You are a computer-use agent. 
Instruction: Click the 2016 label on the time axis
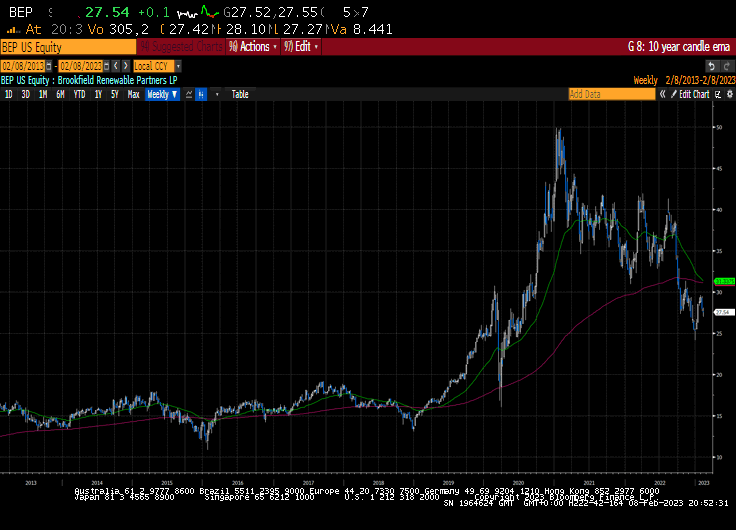click(x=238, y=483)
